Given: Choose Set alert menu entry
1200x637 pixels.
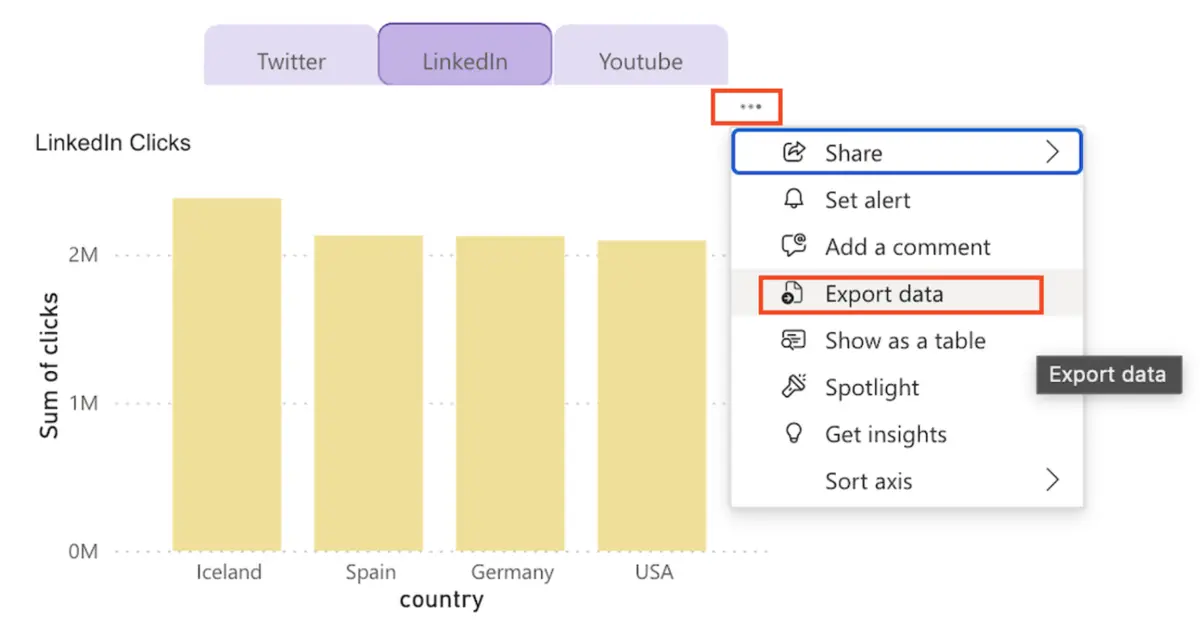Looking at the screenshot, I should click(x=908, y=199).
